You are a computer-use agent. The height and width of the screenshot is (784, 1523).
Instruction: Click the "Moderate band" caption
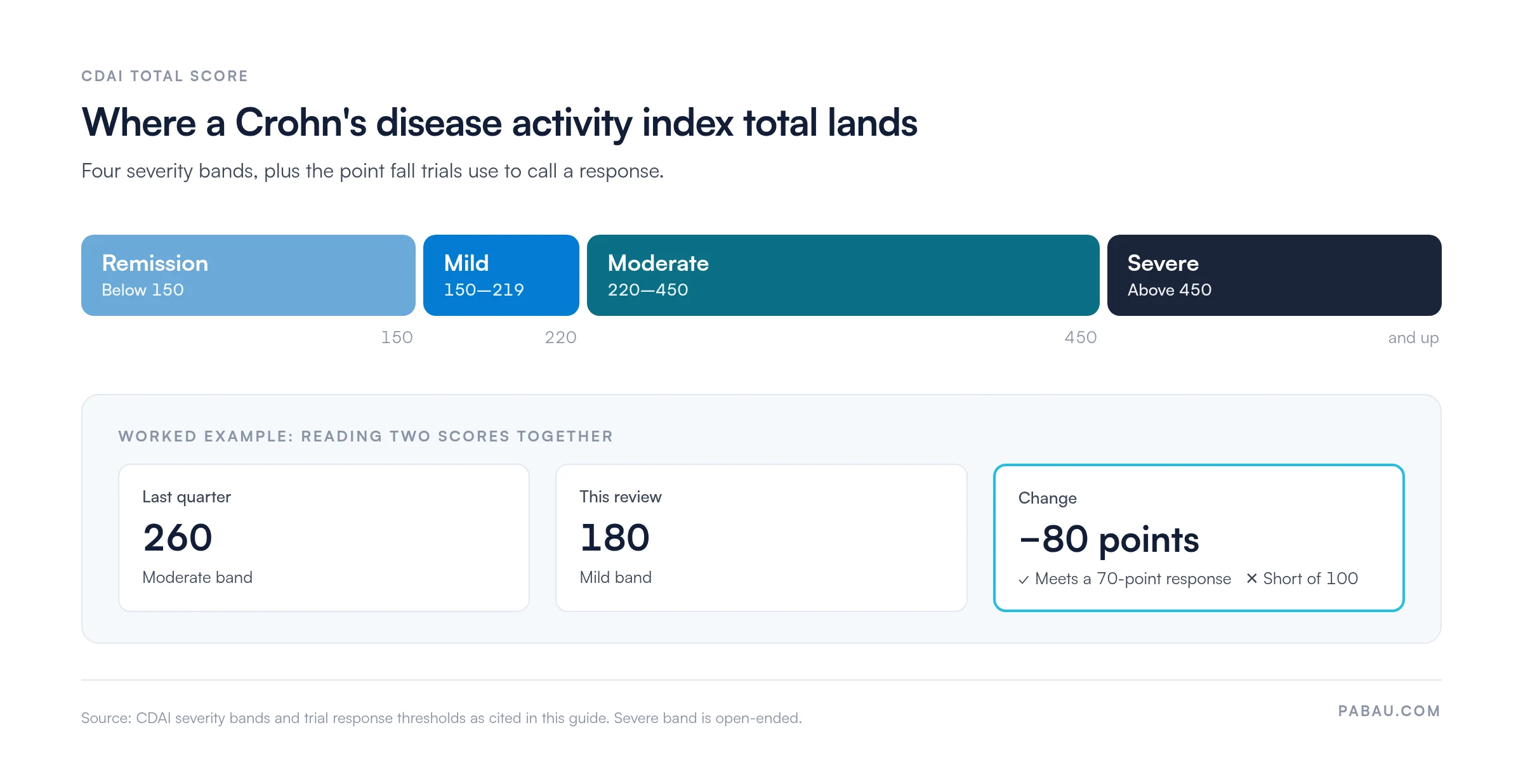click(197, 577)
